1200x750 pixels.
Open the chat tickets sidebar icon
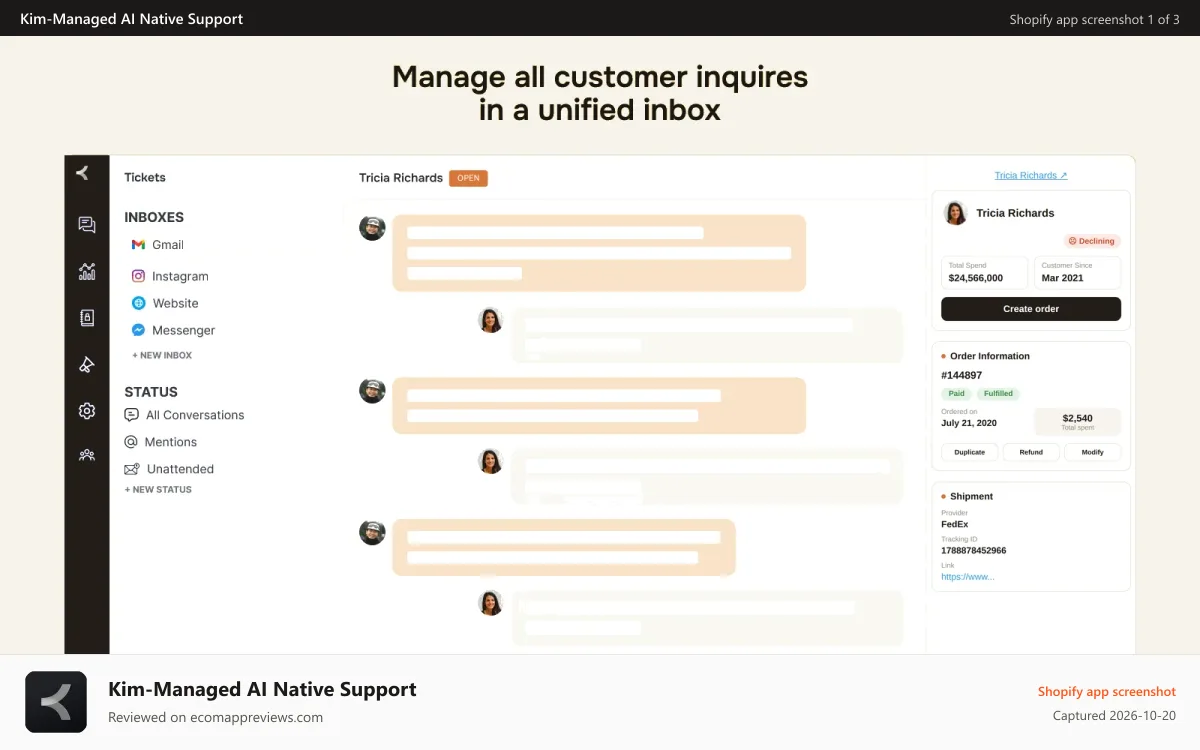[x=87, y=225]
